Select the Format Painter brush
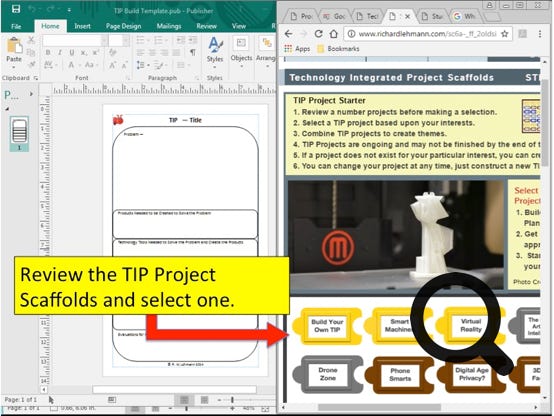The height and width of the screenshot is (416, 554). (x=32, y=65)
